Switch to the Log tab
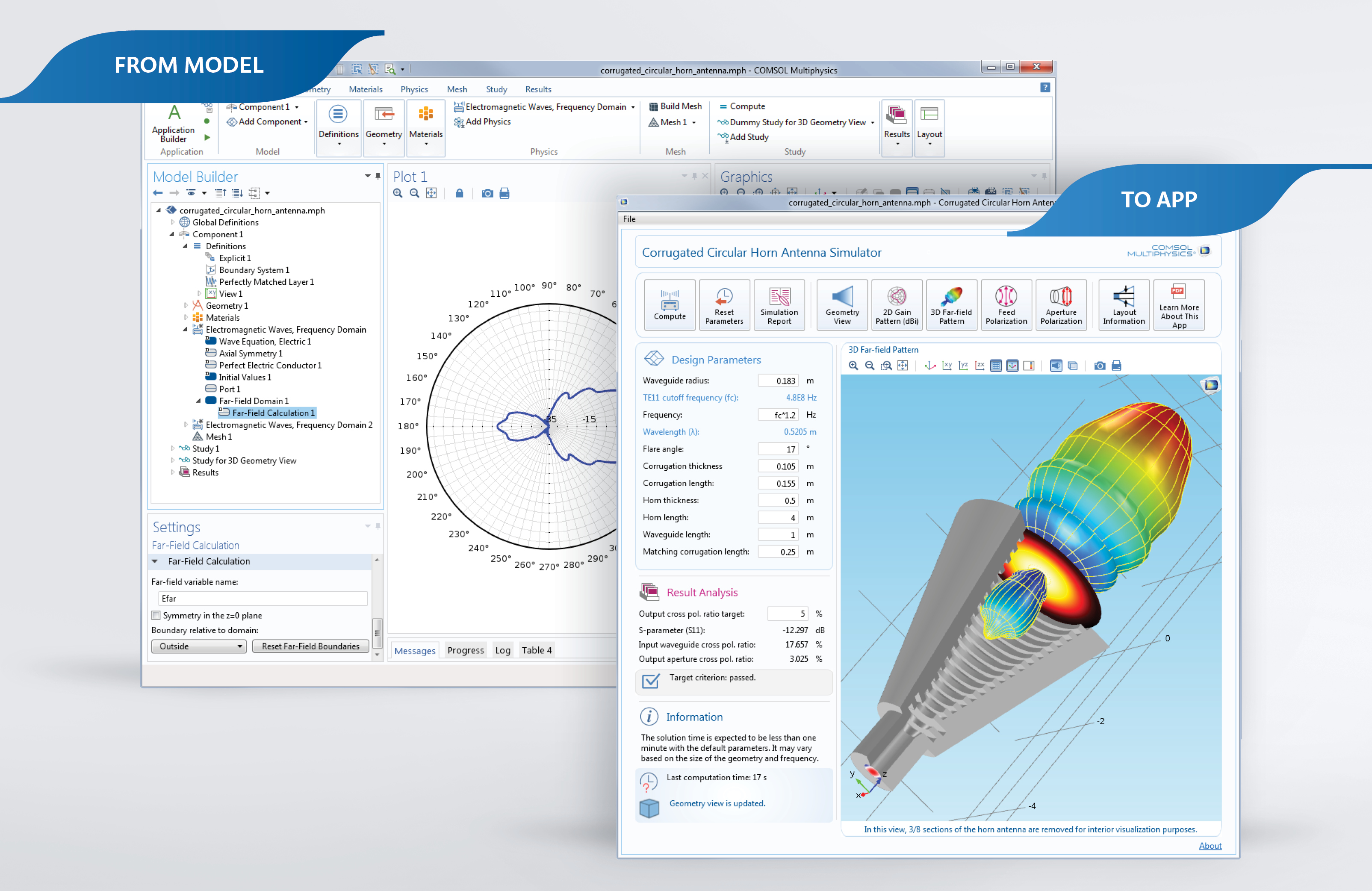 tap(503, 650)
